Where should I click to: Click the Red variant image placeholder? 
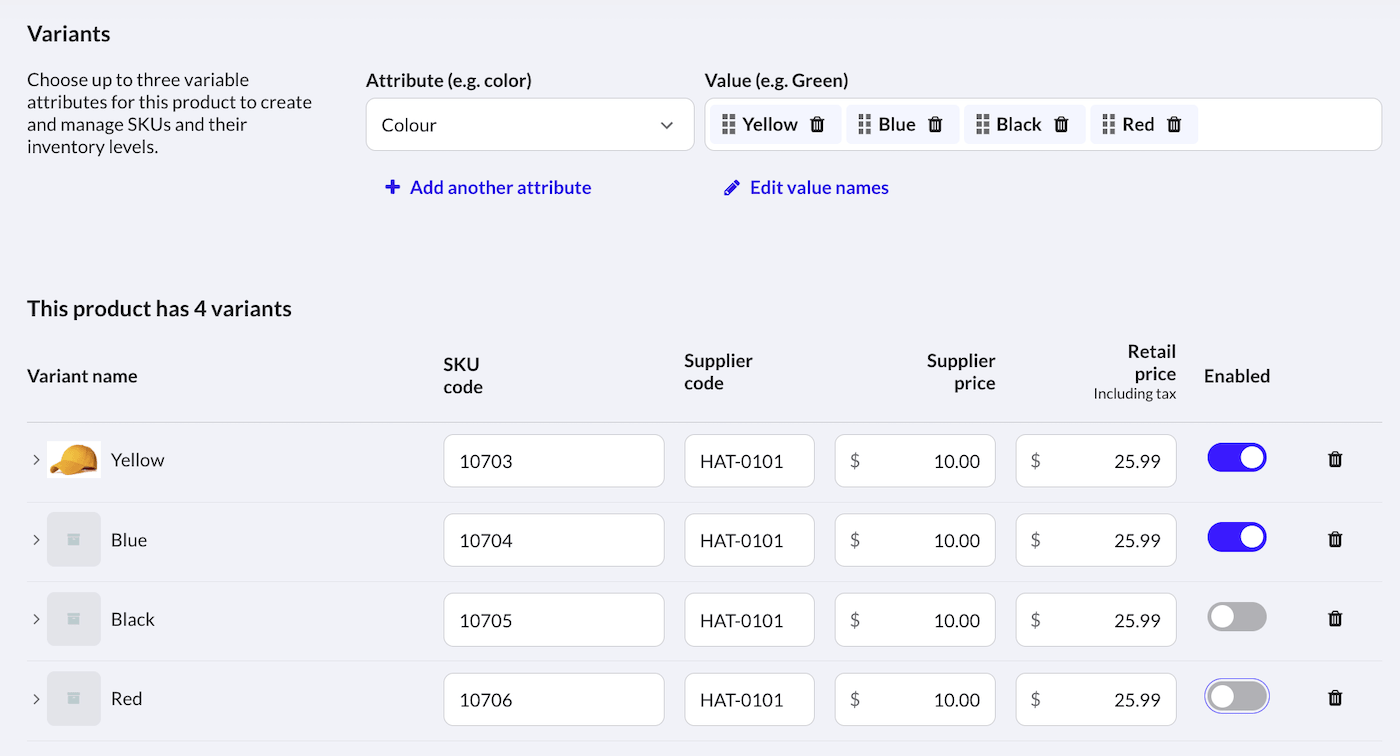point(74,699)
